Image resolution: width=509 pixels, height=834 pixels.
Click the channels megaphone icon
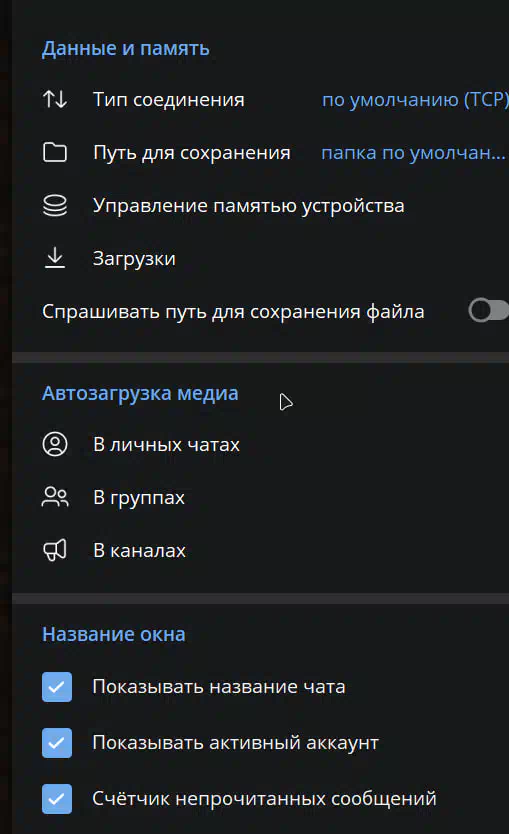click(55, 550)
